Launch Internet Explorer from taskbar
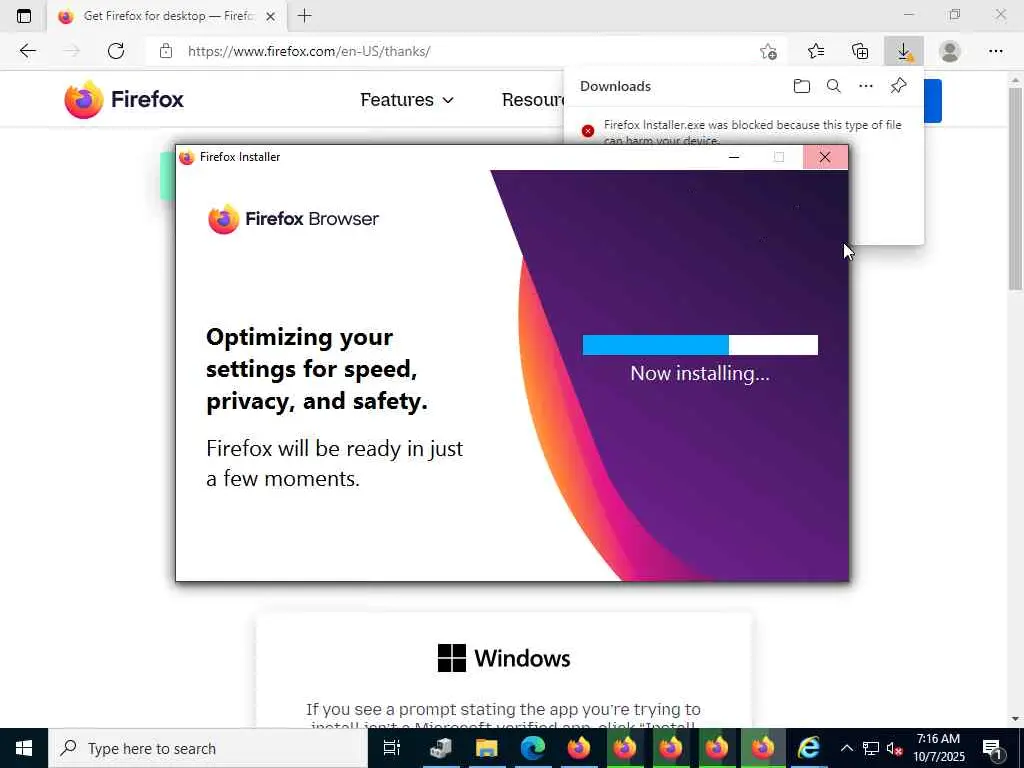1024x768 pixels. 808,748
